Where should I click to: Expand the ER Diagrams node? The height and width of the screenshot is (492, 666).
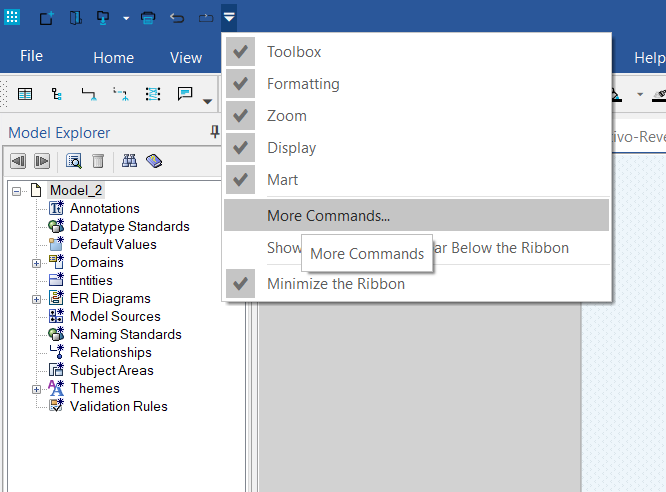tap(37, 299)
